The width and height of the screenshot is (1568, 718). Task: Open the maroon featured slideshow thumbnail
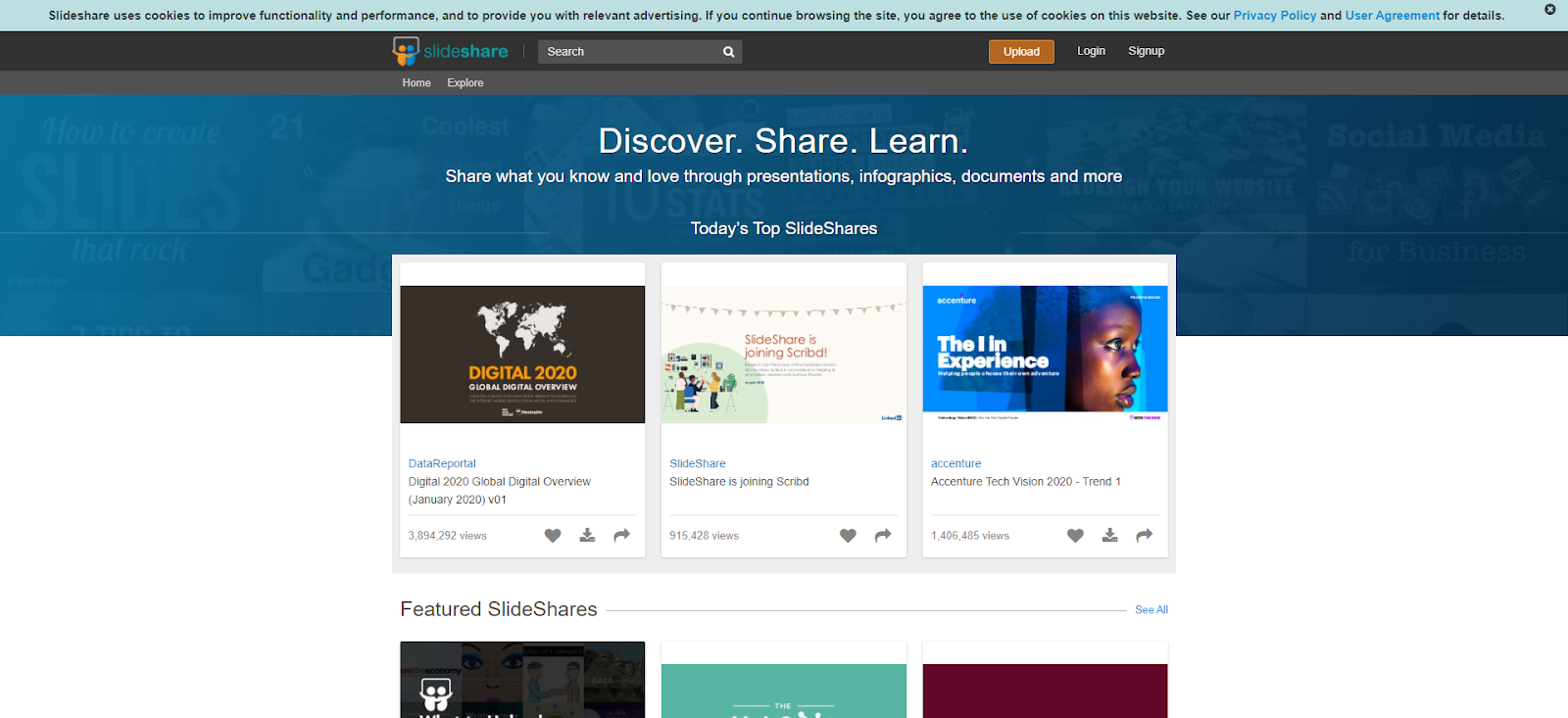(x=1046, y=691)
